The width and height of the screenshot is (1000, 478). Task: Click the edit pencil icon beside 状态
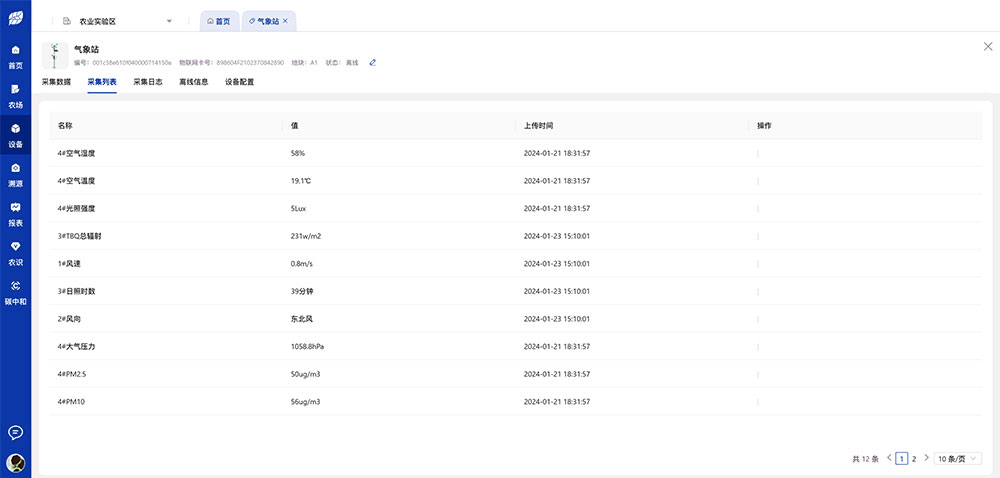point(373,62)
